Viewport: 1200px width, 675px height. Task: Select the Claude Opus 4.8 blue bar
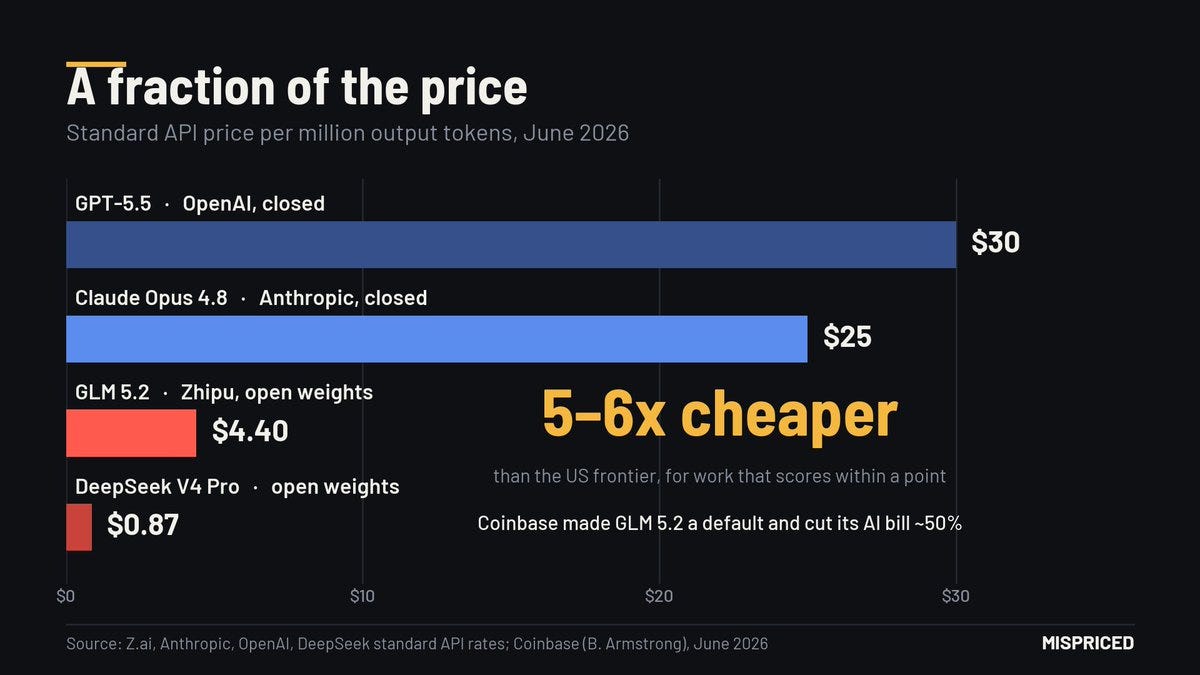[x=437, y=339]
